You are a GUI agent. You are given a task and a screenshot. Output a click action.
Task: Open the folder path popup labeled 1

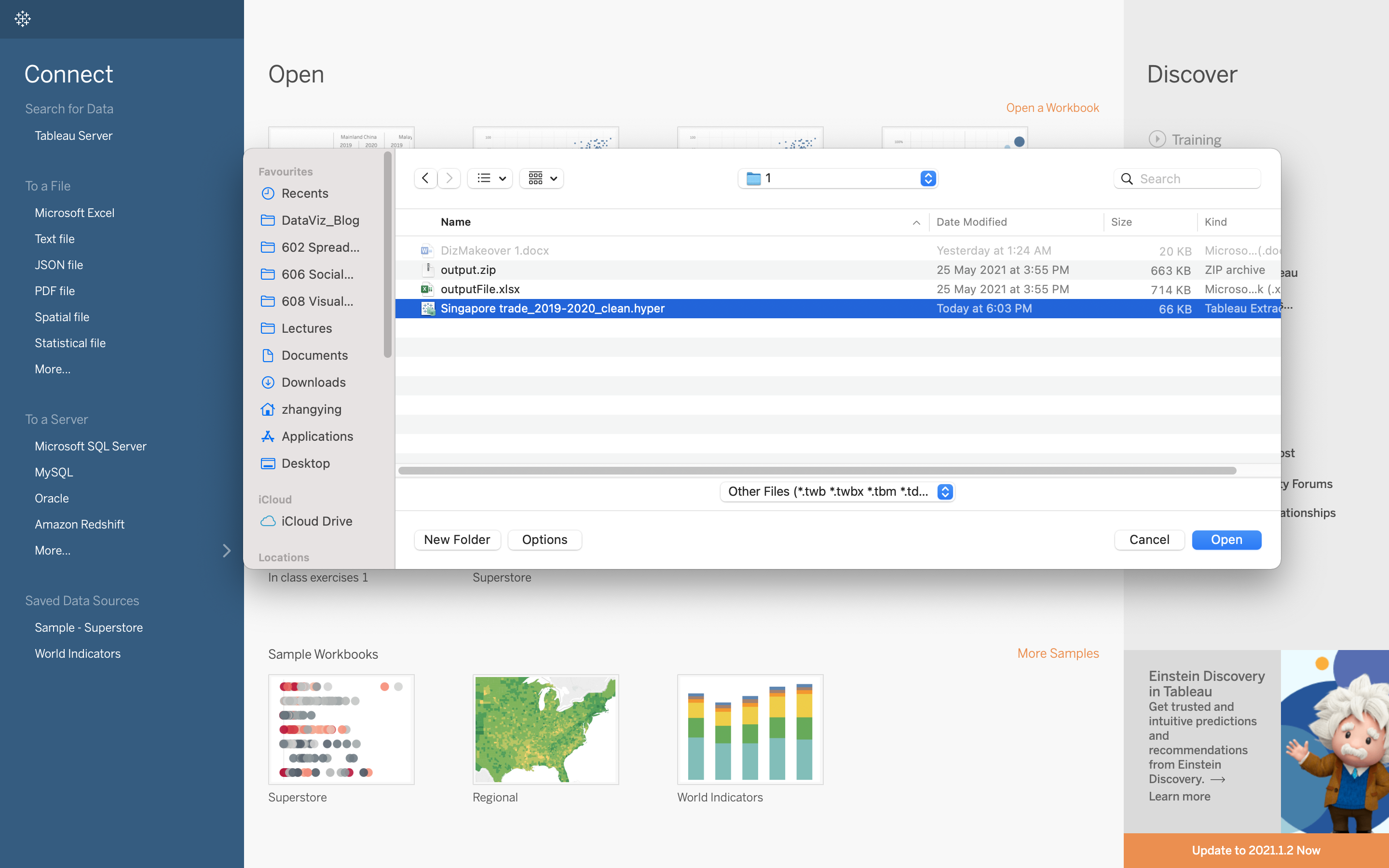pos(837,178)
